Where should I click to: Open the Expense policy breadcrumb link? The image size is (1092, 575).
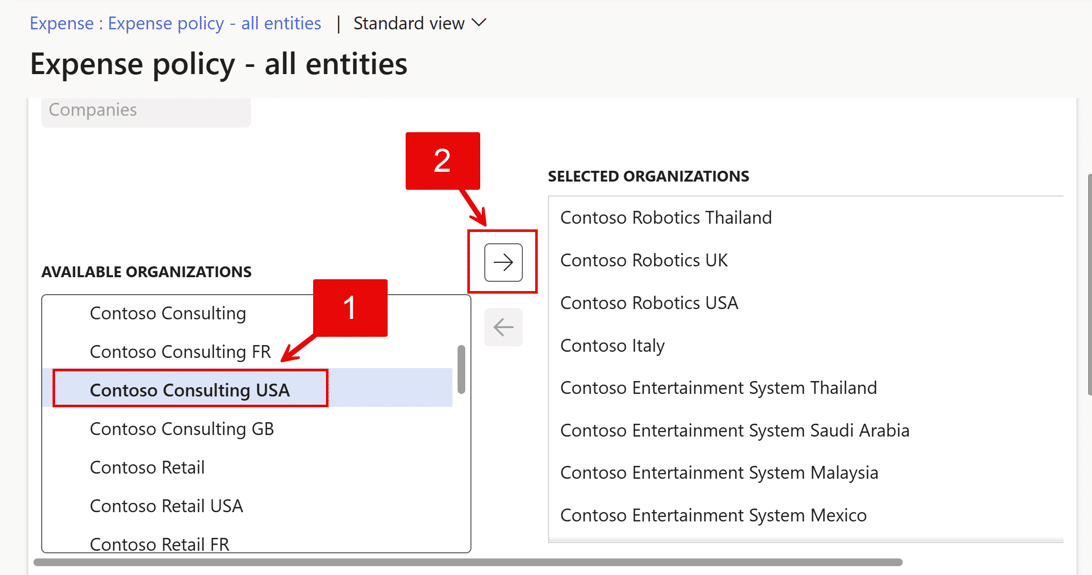(175, 23)
